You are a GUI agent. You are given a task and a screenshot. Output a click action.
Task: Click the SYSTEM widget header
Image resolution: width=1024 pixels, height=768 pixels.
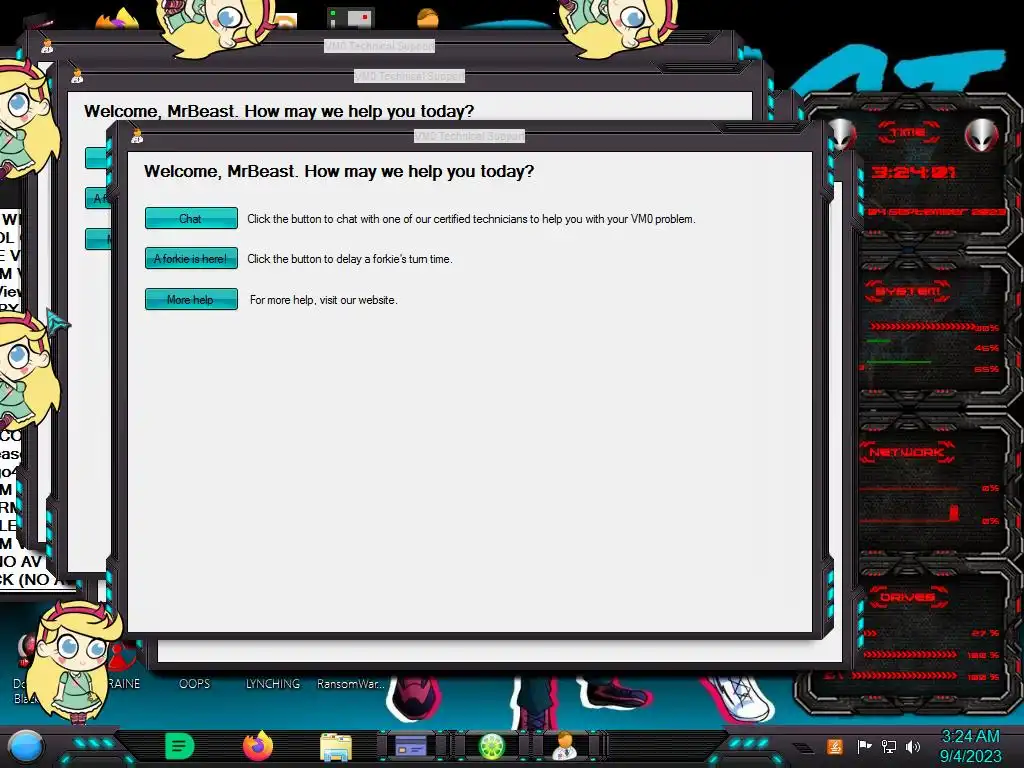908,291
